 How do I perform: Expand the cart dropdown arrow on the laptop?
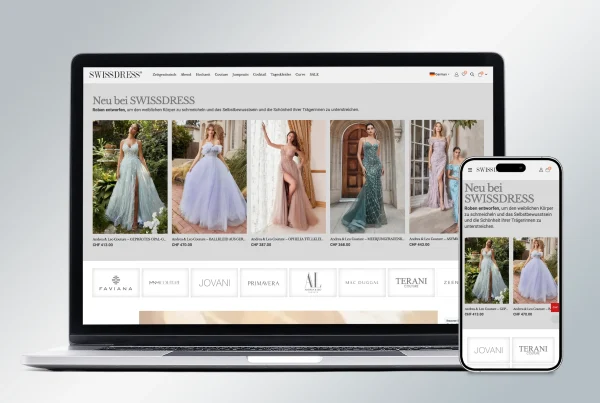pyautogui.click(x=486, y=75)
